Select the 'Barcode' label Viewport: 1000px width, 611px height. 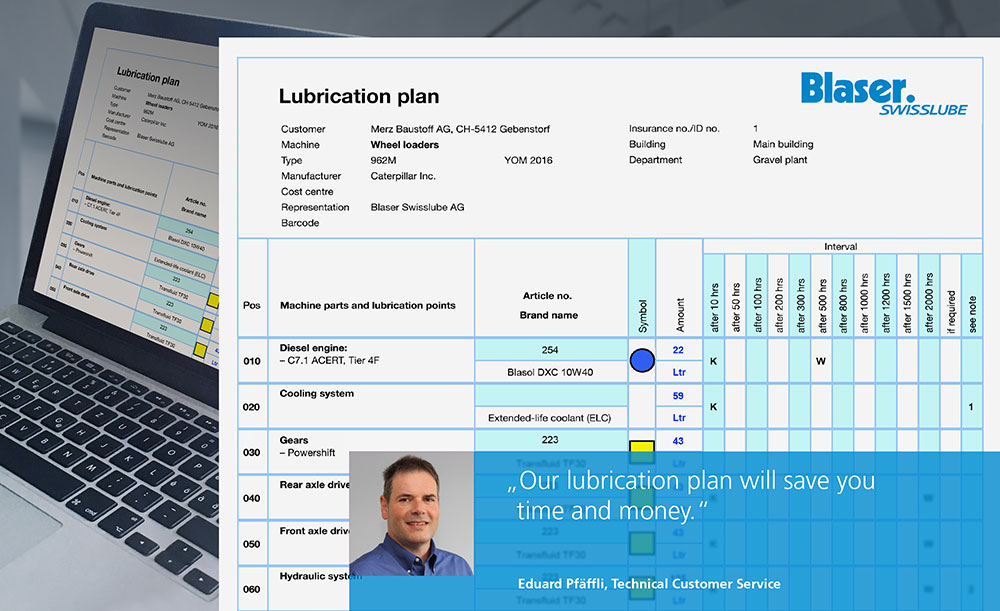pyautogui.click(x=300, y=223)
